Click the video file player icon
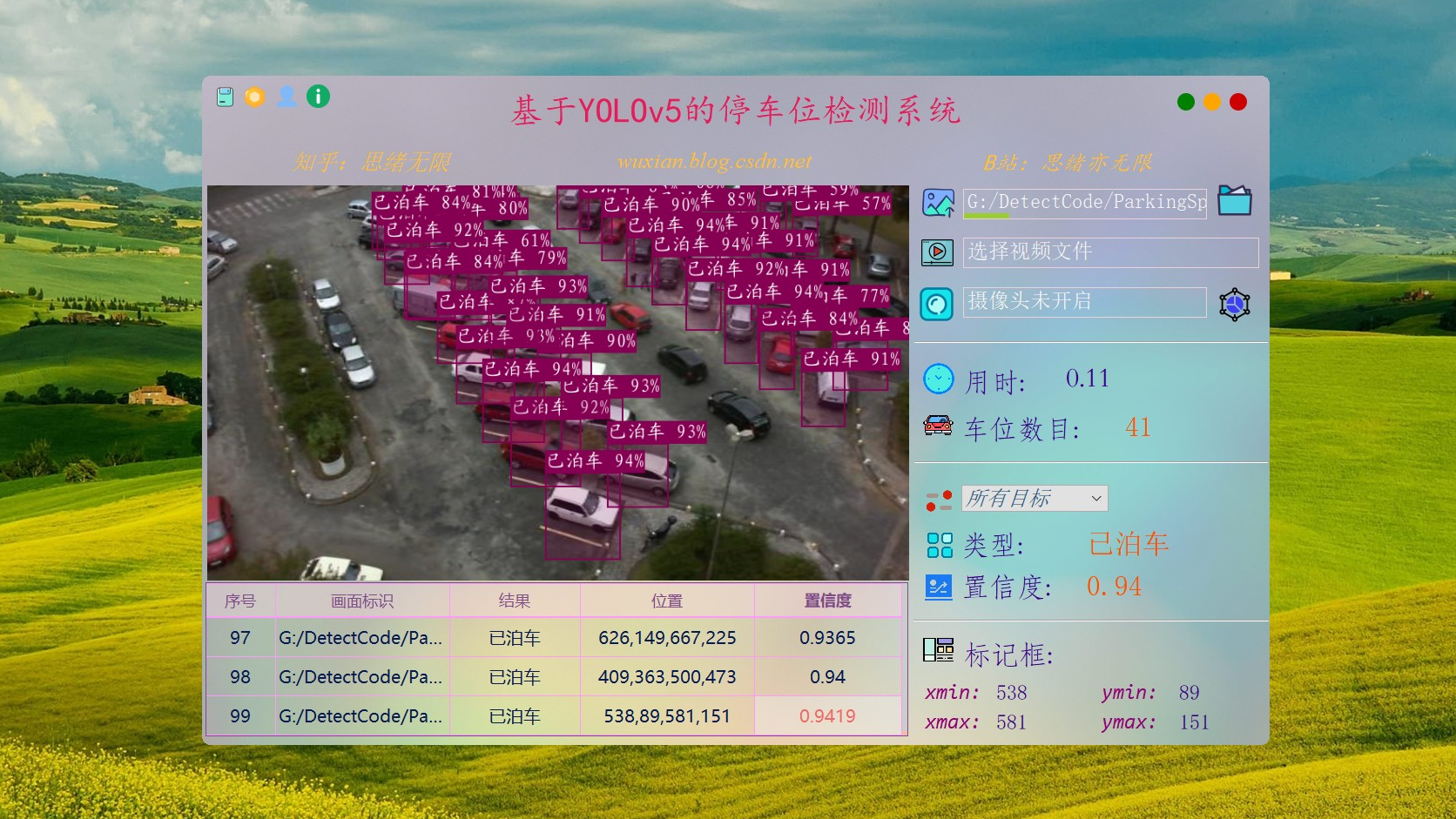 937,252
